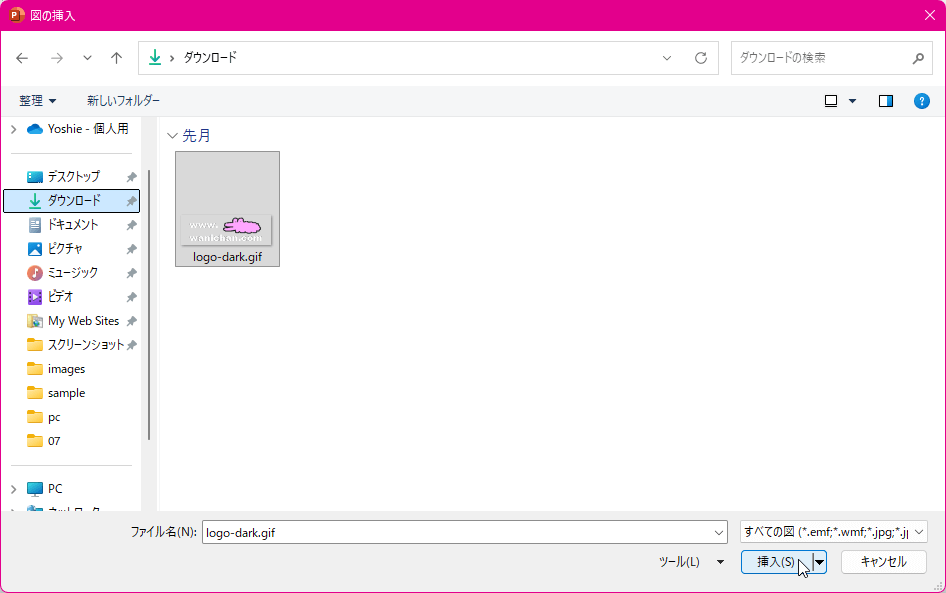
Task: Click the pin icon beside デスクトップ
Action: click(131, 177)
